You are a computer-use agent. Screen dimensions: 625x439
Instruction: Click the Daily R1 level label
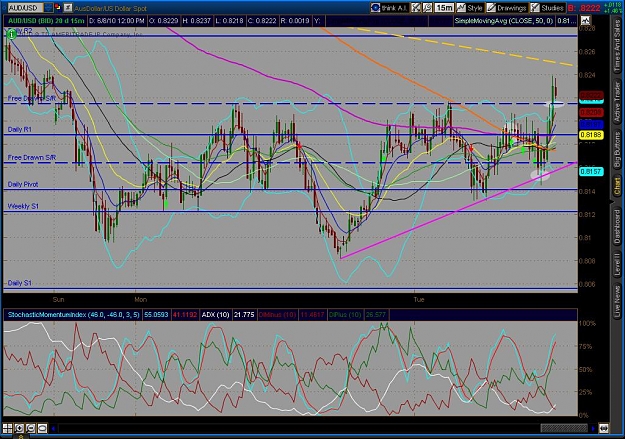(x=20, y=130)
